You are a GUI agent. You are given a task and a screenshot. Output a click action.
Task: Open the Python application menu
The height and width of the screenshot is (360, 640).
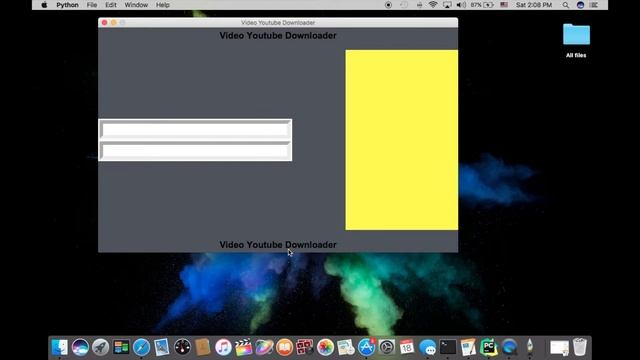point(67,5)
